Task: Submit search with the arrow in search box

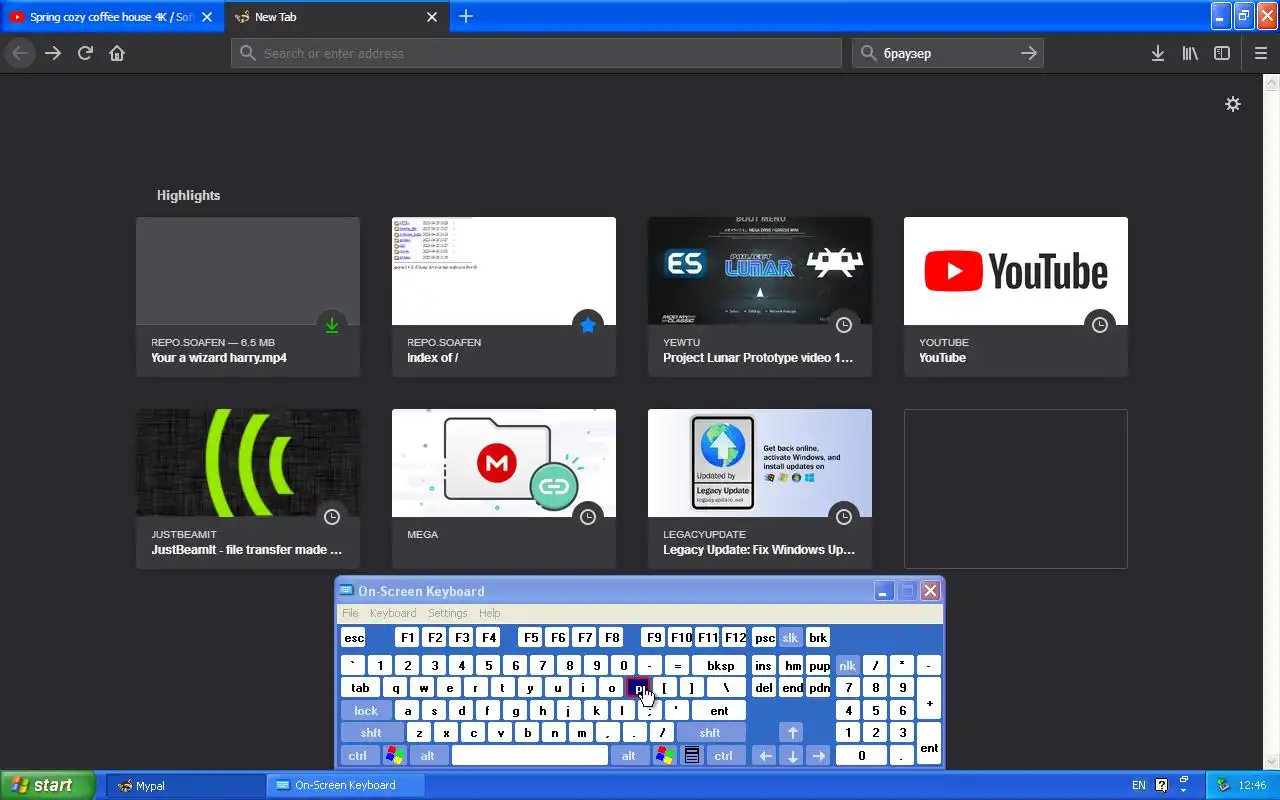Action: point(1028,53)
